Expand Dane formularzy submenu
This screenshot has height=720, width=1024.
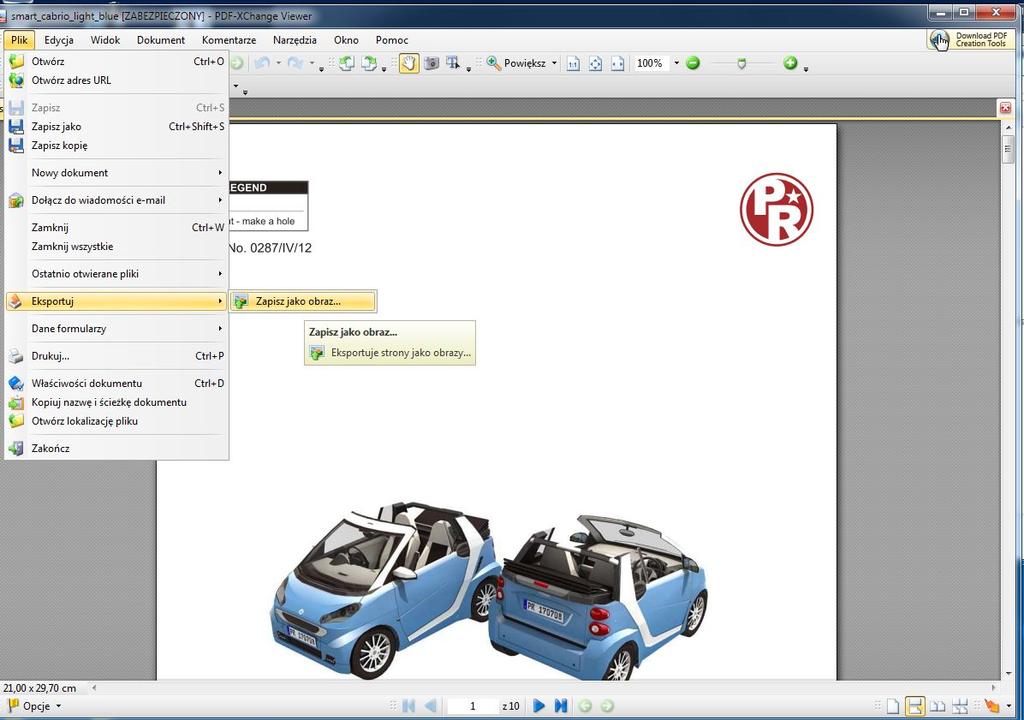[x=118, y=329]
